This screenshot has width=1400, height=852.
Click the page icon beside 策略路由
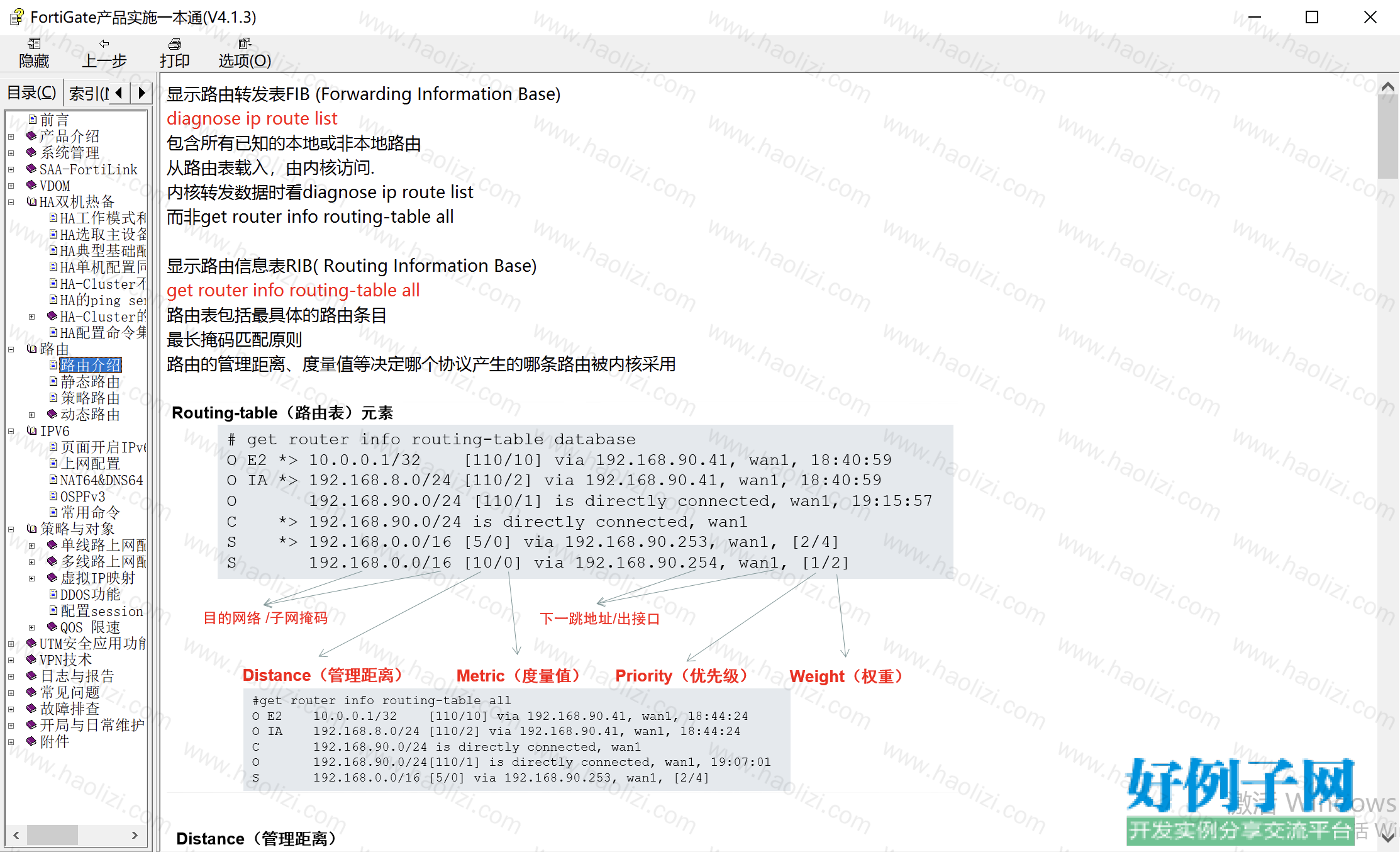tap(53, 398)
